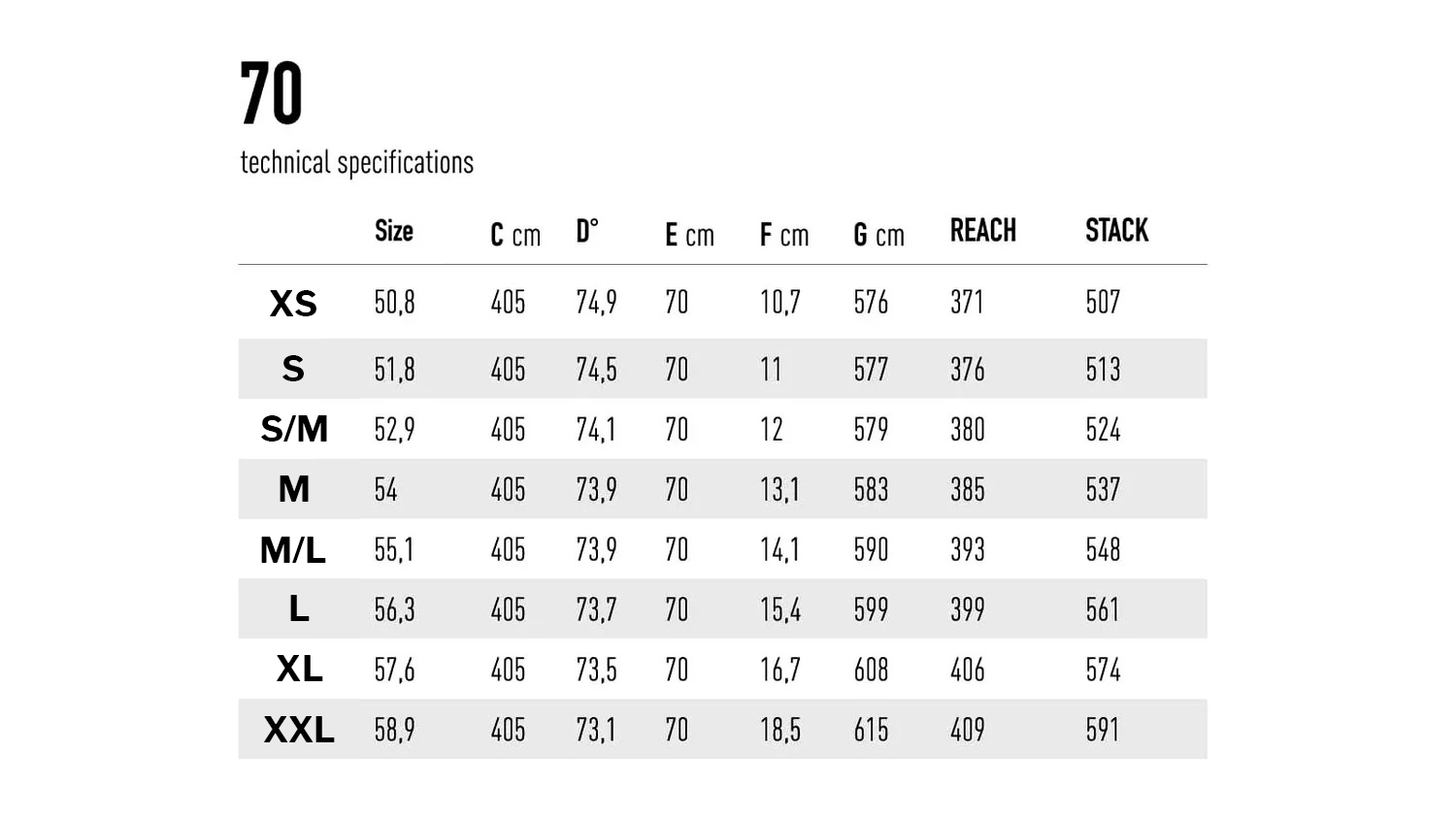Click stack value 591 for XXL
Image resolution: width=1456 pixels, height=819 pixels.
[x=1103, y=730]
